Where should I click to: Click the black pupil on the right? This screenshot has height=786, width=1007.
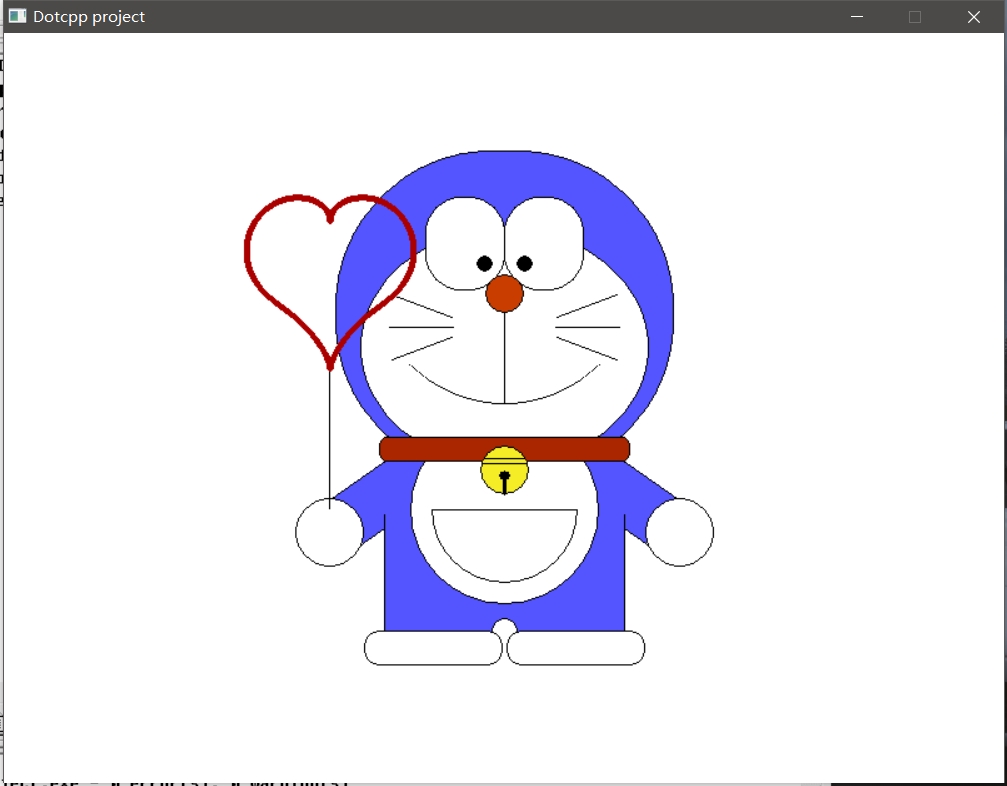tap(525, 264)
